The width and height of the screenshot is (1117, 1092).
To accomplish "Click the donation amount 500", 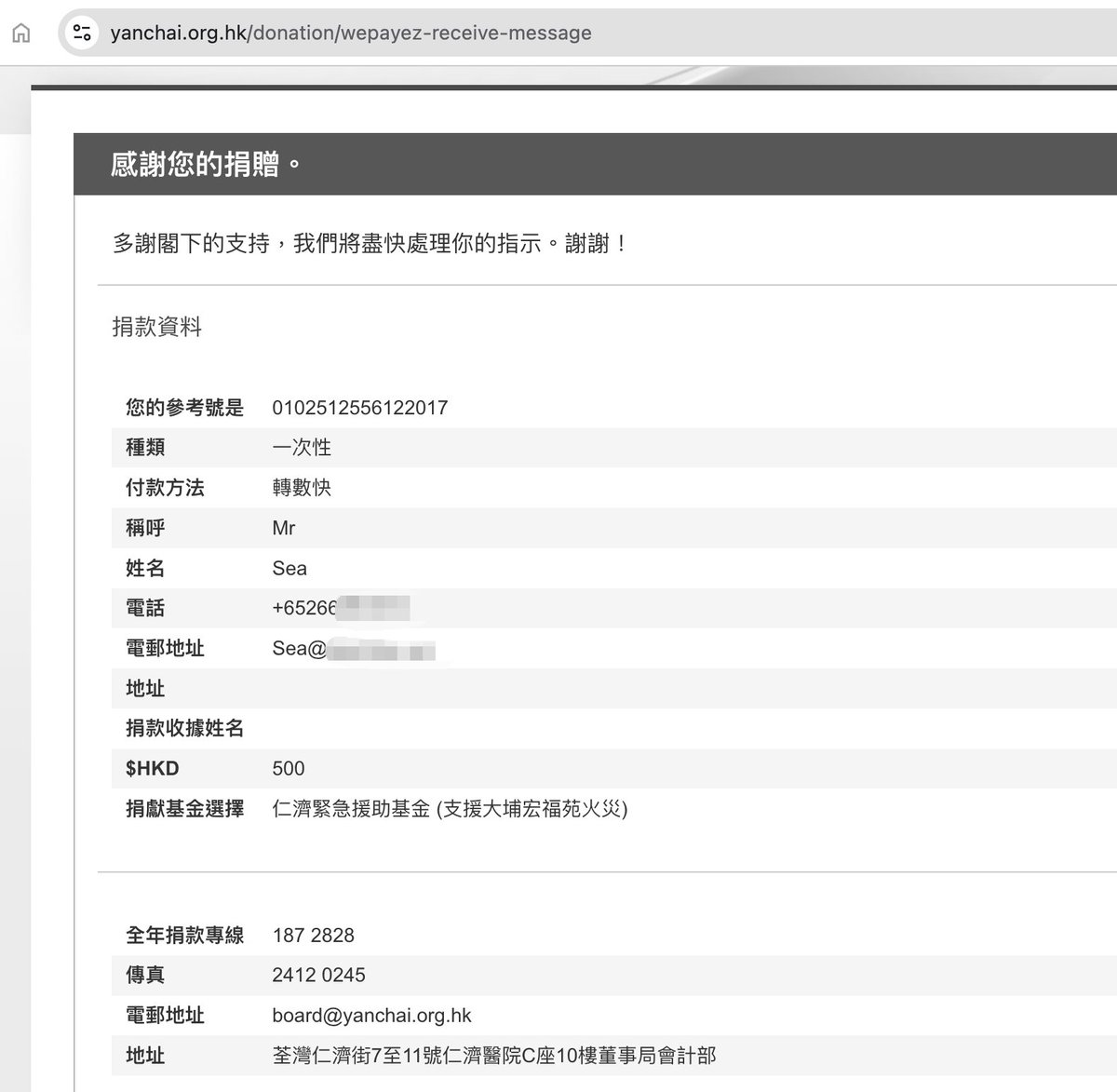I will click(289, 768).
